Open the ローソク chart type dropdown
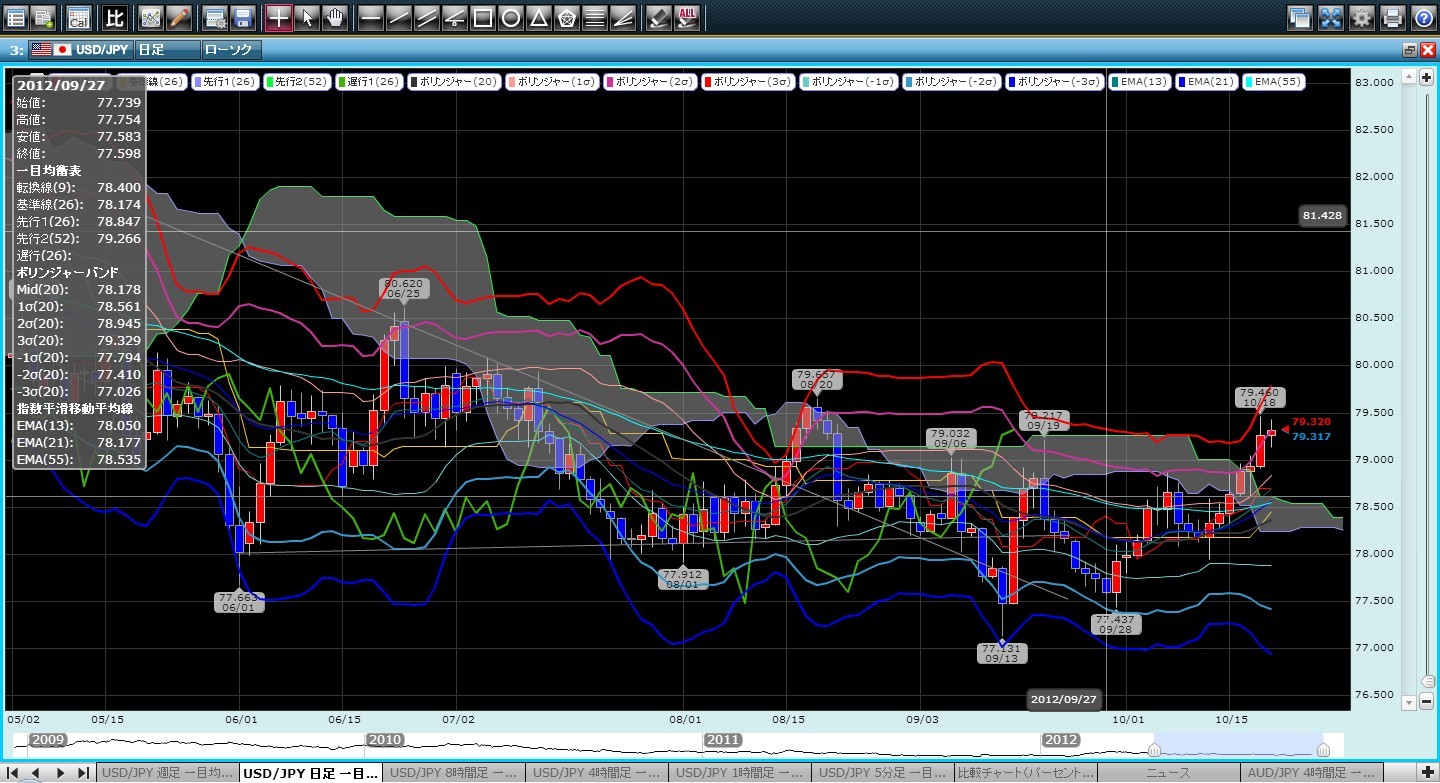Screen dimensions: 1440x783 click(231, 49)
